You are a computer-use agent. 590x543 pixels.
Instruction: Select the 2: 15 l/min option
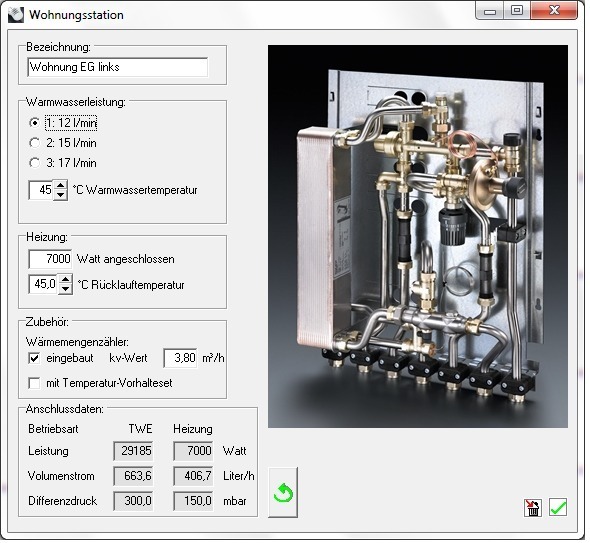pyautogui.click(x=34, y=143)
